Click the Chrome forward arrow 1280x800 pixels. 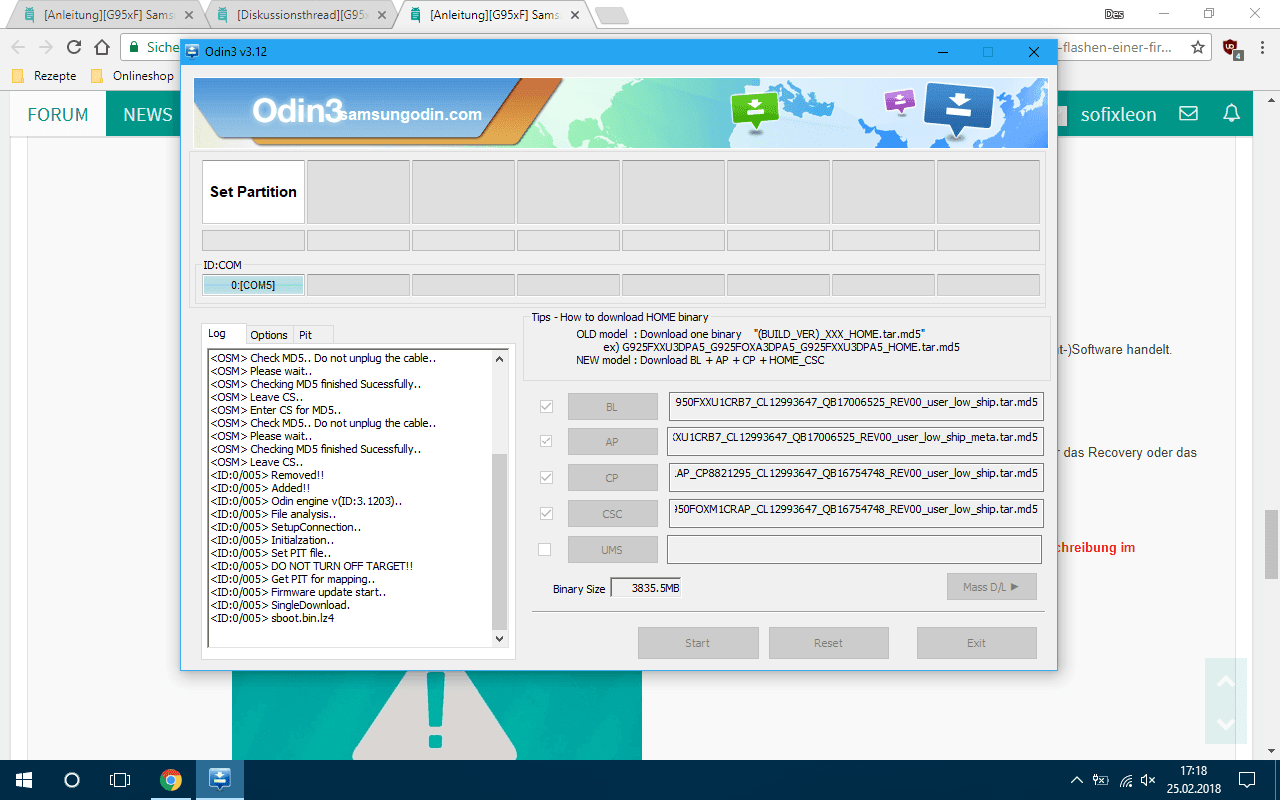(46, 47)
